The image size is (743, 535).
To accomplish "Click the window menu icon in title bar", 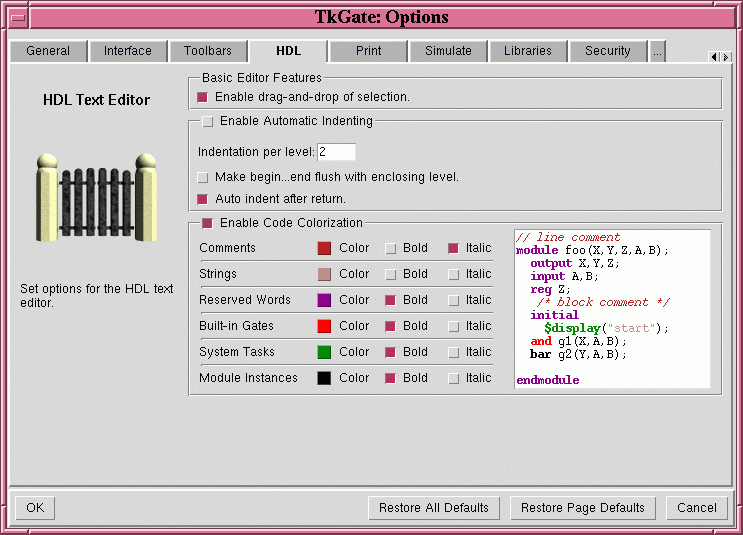I will coord(15,17).
